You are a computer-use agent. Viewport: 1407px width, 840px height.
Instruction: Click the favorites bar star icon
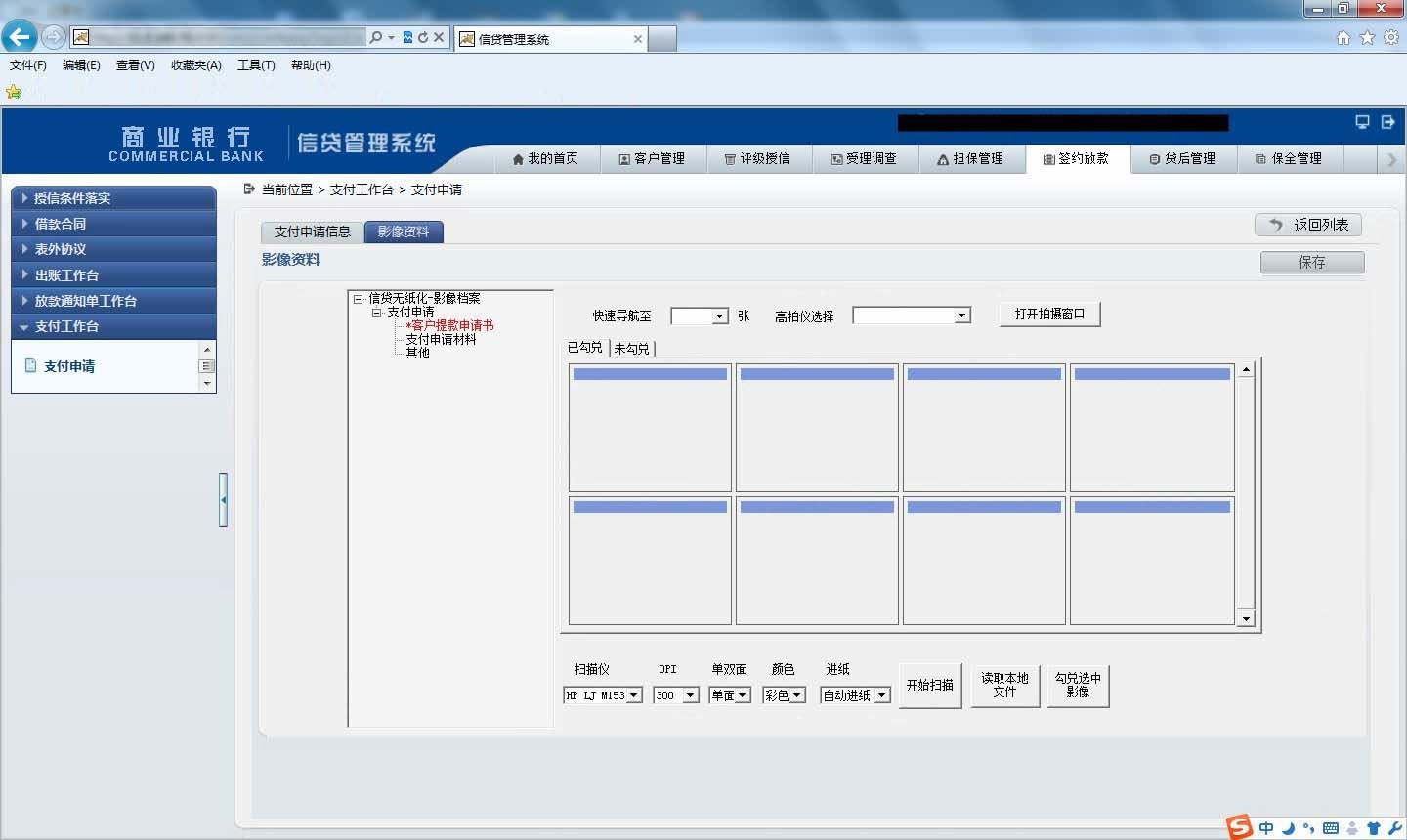[14, 92]
